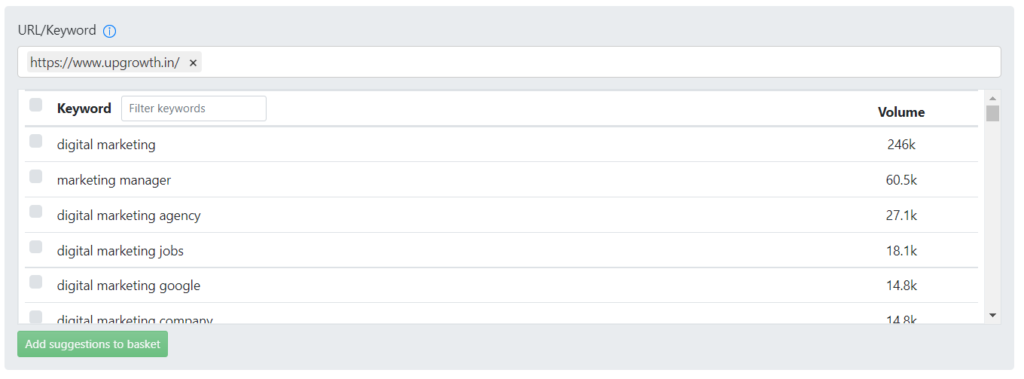Image resolution: width=1024 pixels, height=379 pixels.
Task: Click the Filter keywords input field
Action: tap(194, 108)
